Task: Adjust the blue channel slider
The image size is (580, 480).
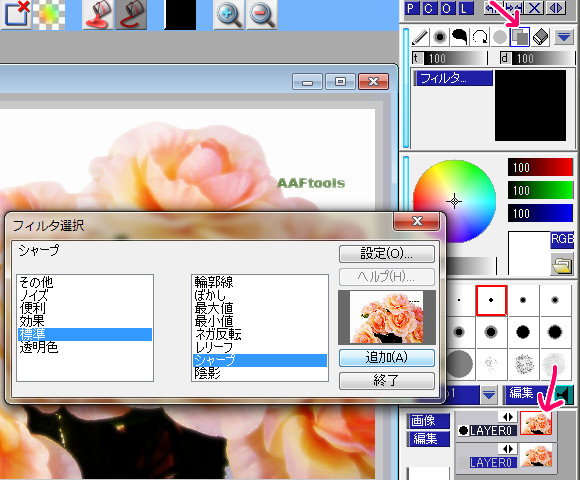Action: click(540, 213)
